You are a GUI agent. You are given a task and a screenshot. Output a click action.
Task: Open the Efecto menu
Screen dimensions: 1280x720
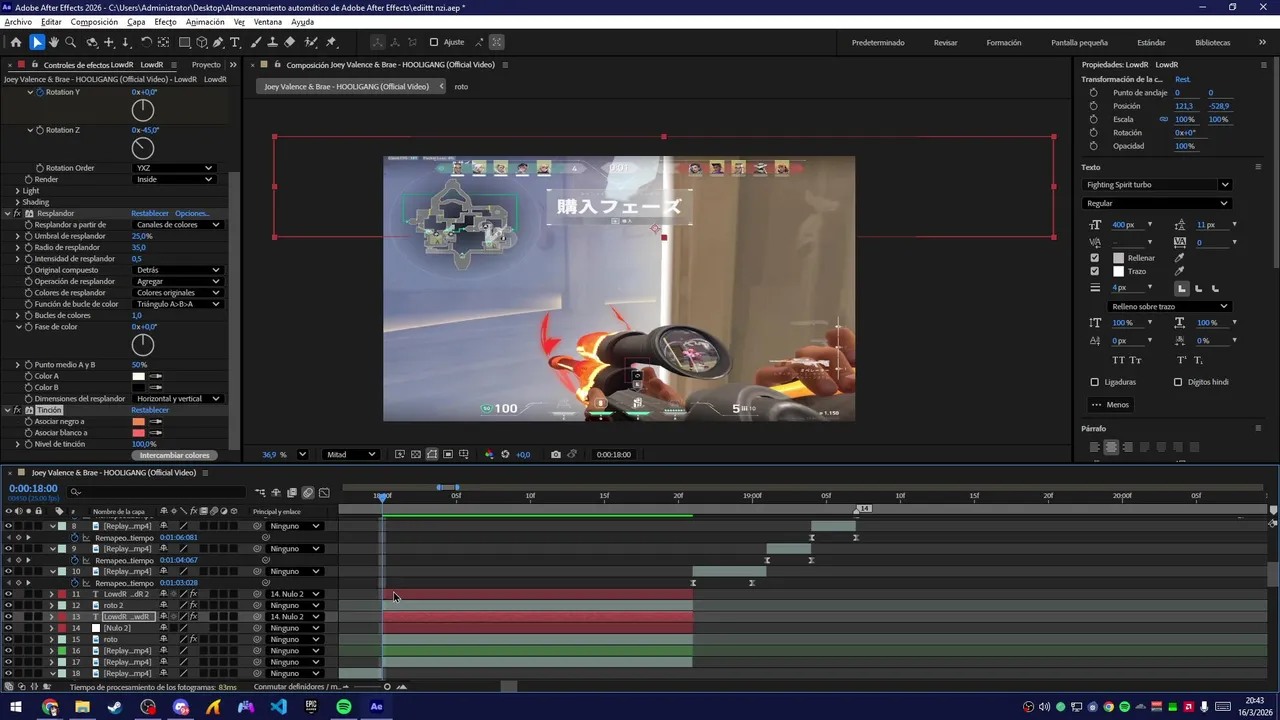click(x=165, y=22)
